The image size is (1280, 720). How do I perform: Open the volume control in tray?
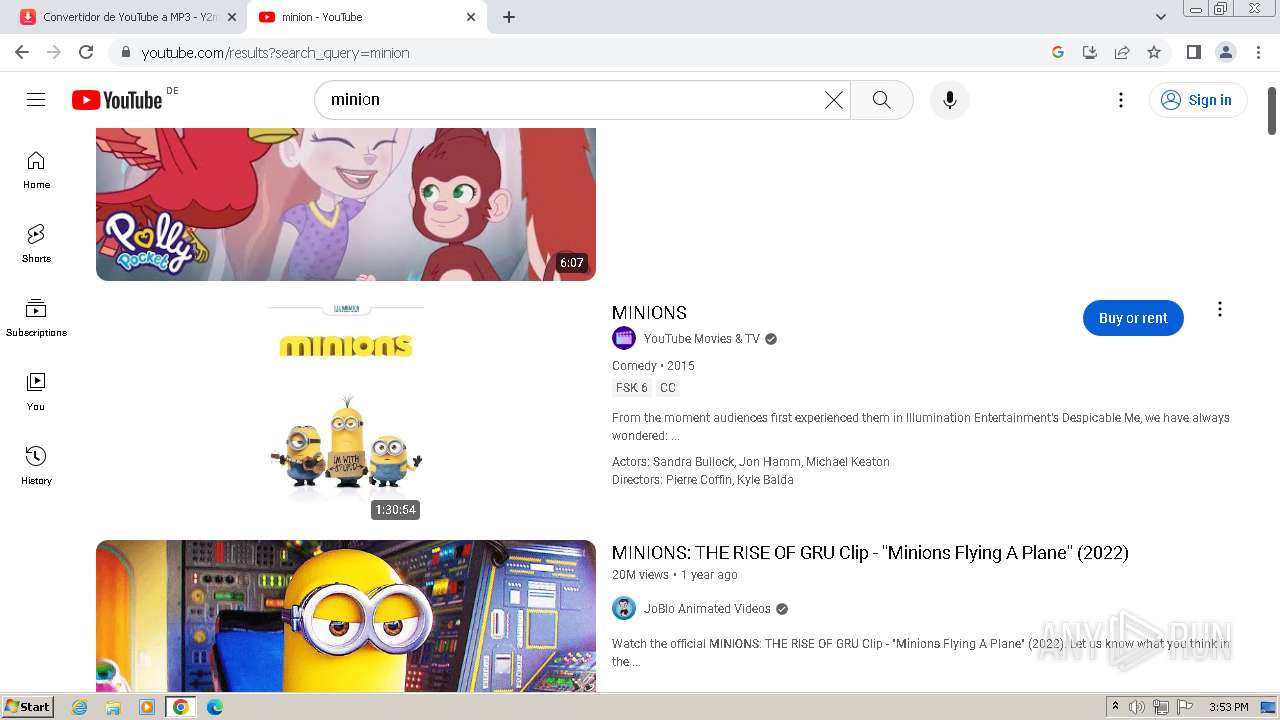click(1137, 707)
